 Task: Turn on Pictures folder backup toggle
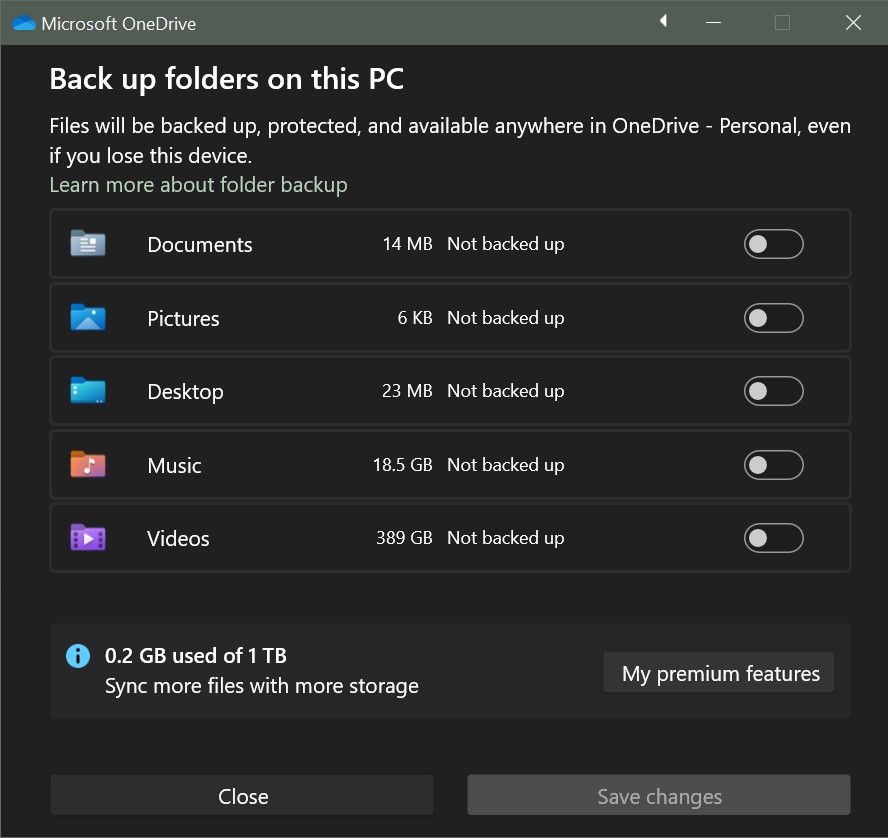point(773,318)
